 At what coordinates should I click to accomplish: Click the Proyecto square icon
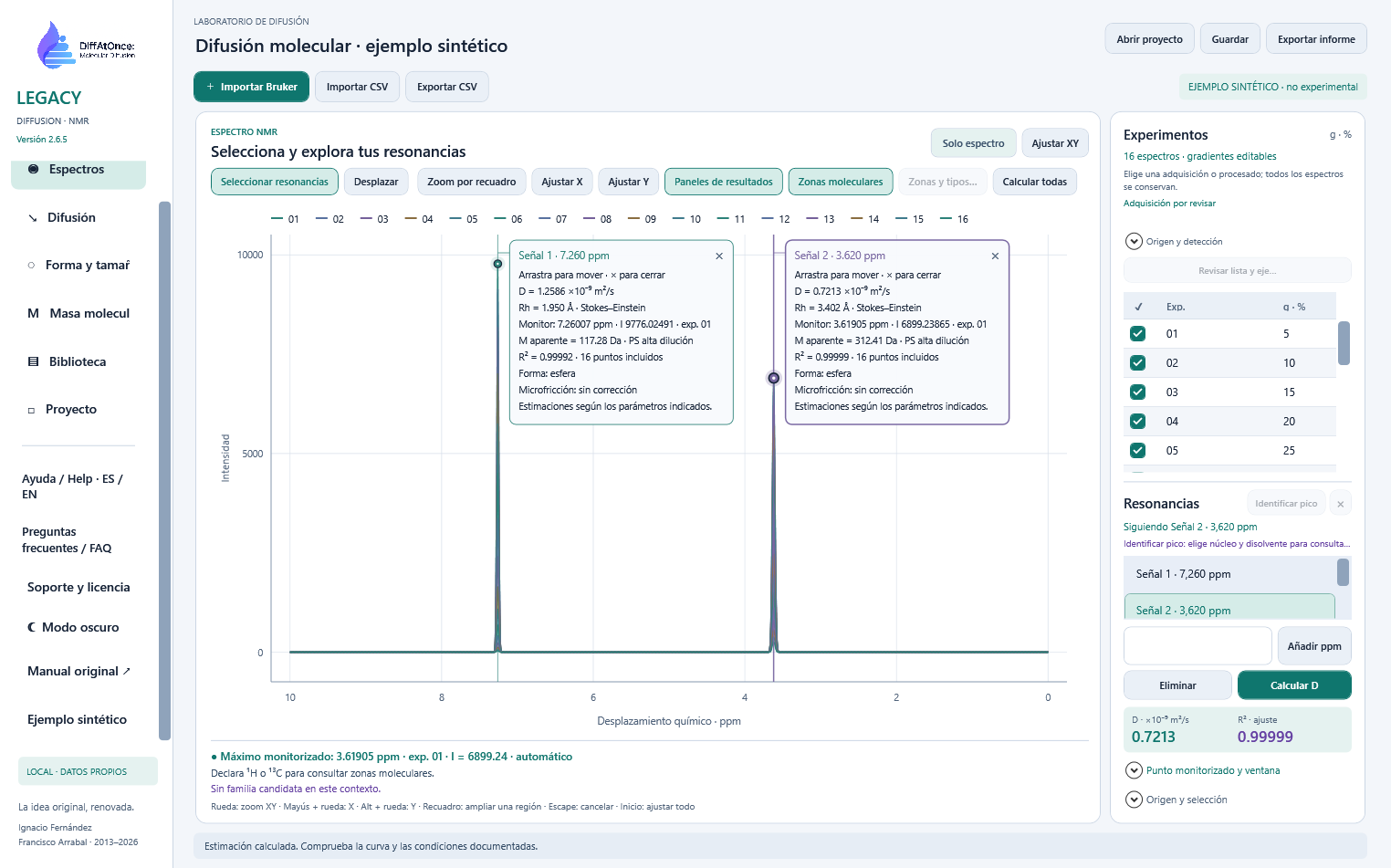31,410
